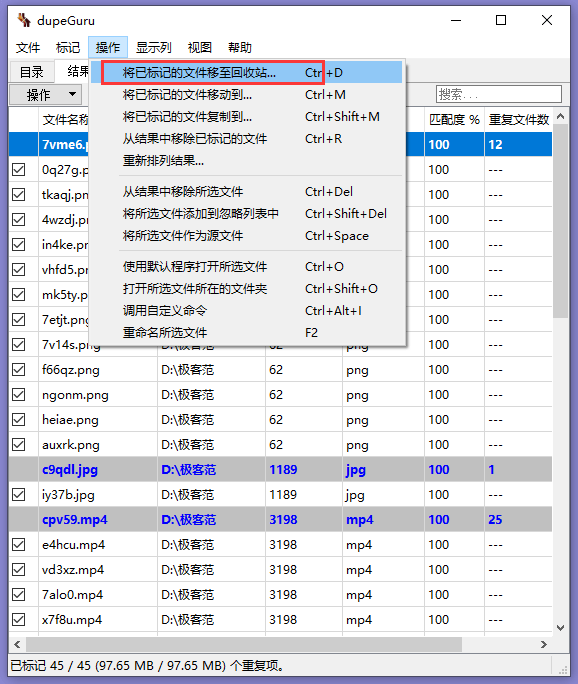578x684 pixels.
Task: Uncheck the 4wzdj file checkbox
Action: (x=19, y=219)
